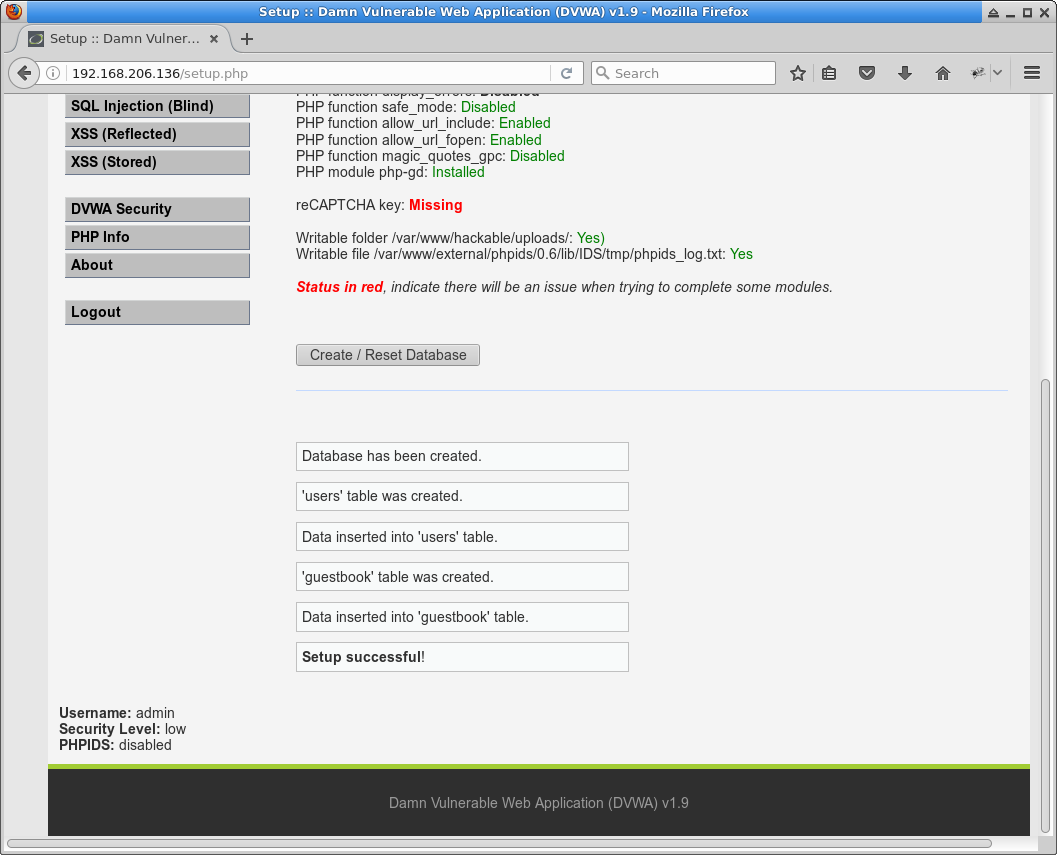This screenshot has width=1057, height=855.
Task: Expand the dropdown next to the extension icon
Action: coord(997,73)
